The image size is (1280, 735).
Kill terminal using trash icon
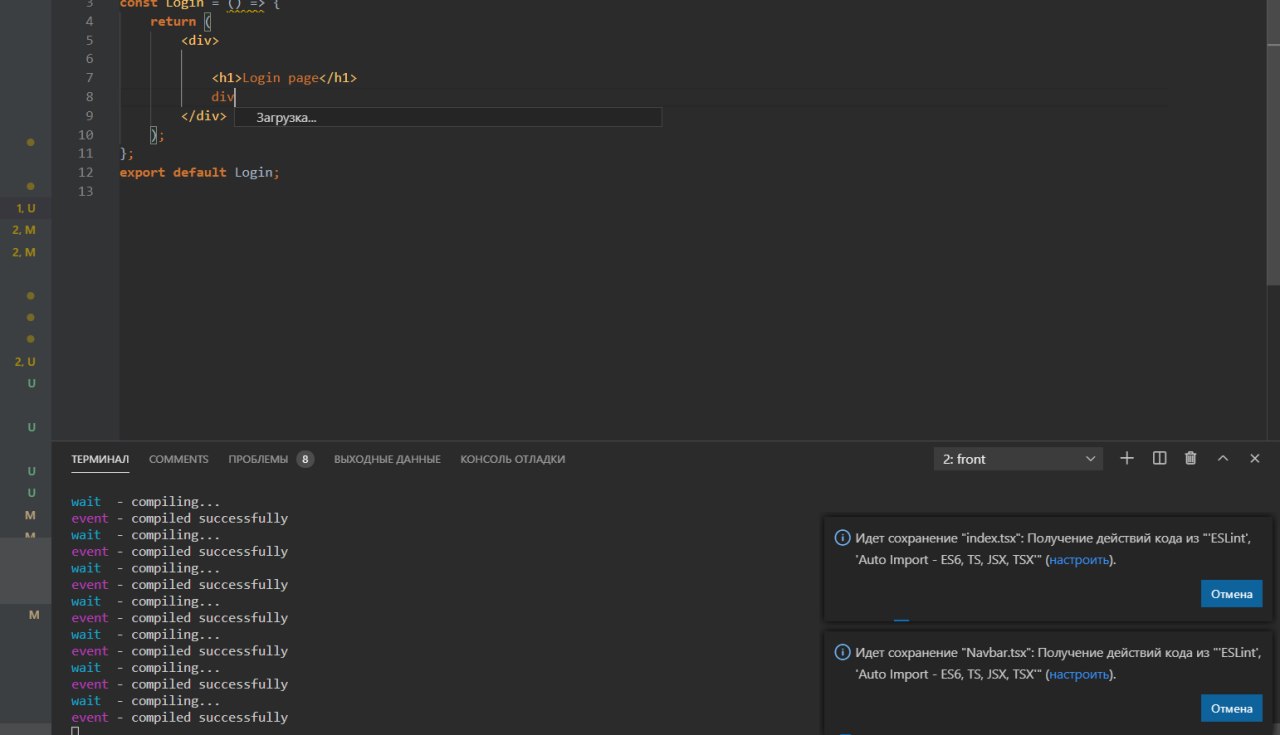click(1190, 458)
